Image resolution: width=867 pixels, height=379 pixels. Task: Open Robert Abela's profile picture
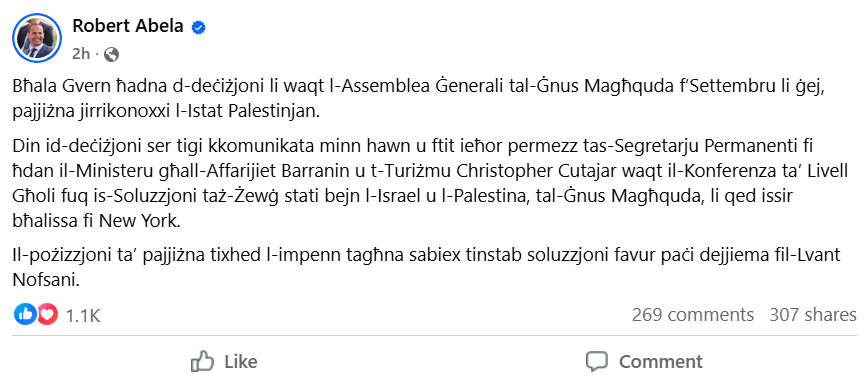click(x=37, y=38)
